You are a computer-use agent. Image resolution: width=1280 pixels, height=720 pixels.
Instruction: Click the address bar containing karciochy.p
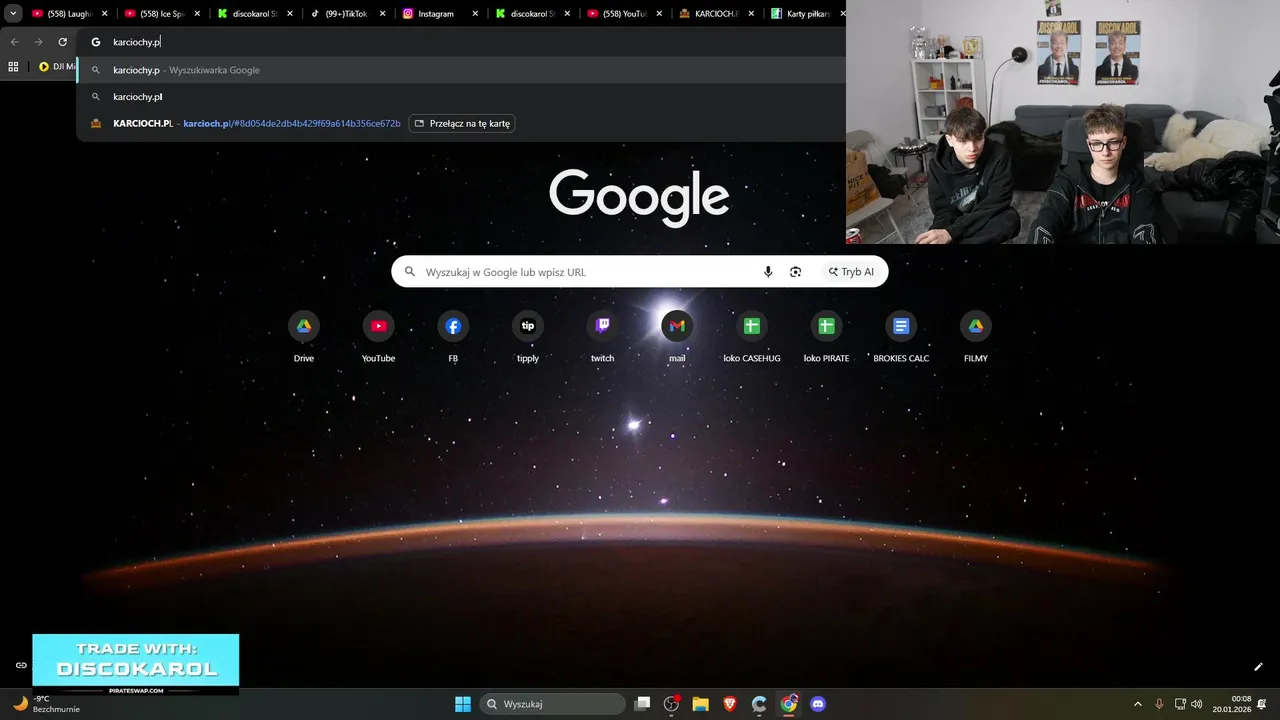click(x=461, y=42)
